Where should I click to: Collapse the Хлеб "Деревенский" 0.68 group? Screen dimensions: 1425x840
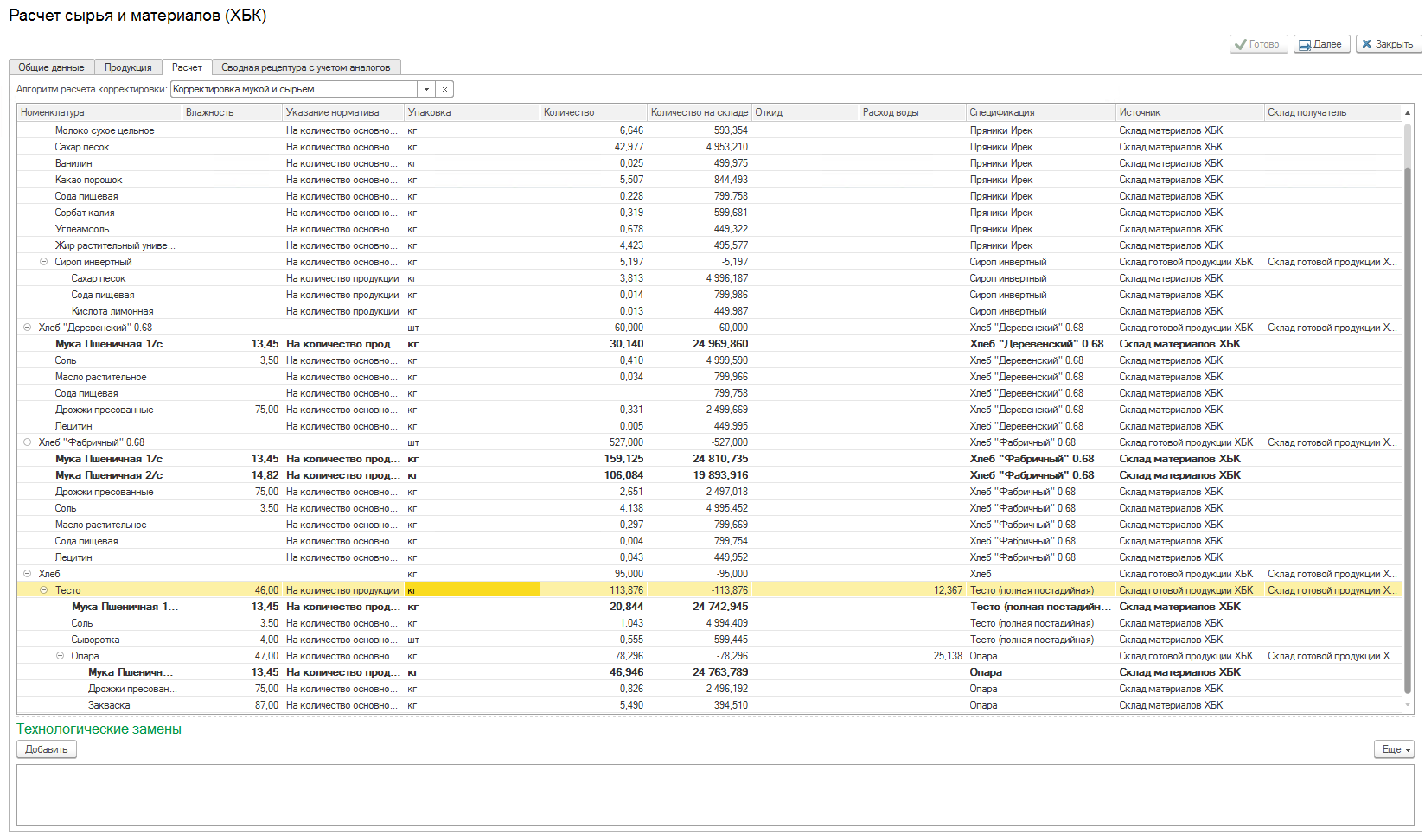coord(27,328)
